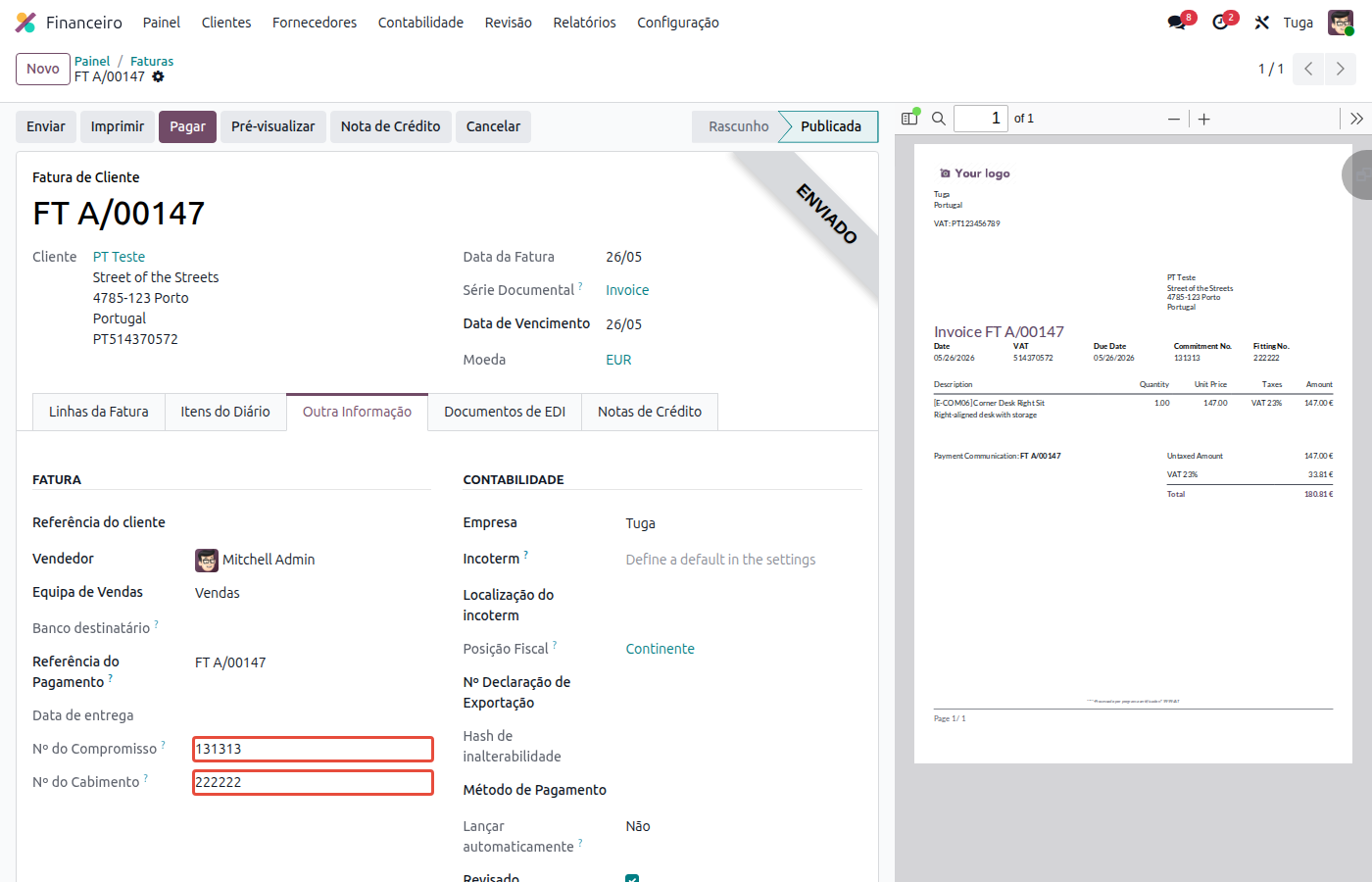Screen dimensions: 1372x882
Task: Open the activities clock icon
Action: [x=1220, y=23]
